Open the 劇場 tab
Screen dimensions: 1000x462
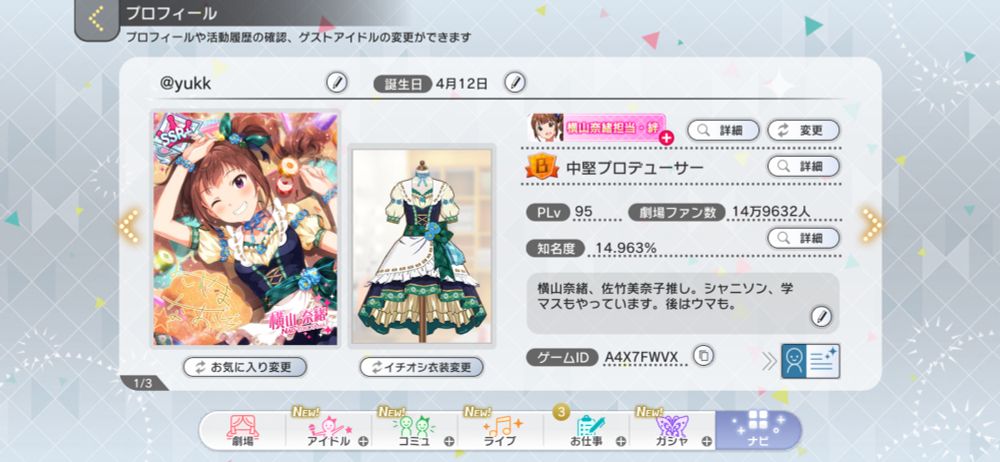[243, 431]
